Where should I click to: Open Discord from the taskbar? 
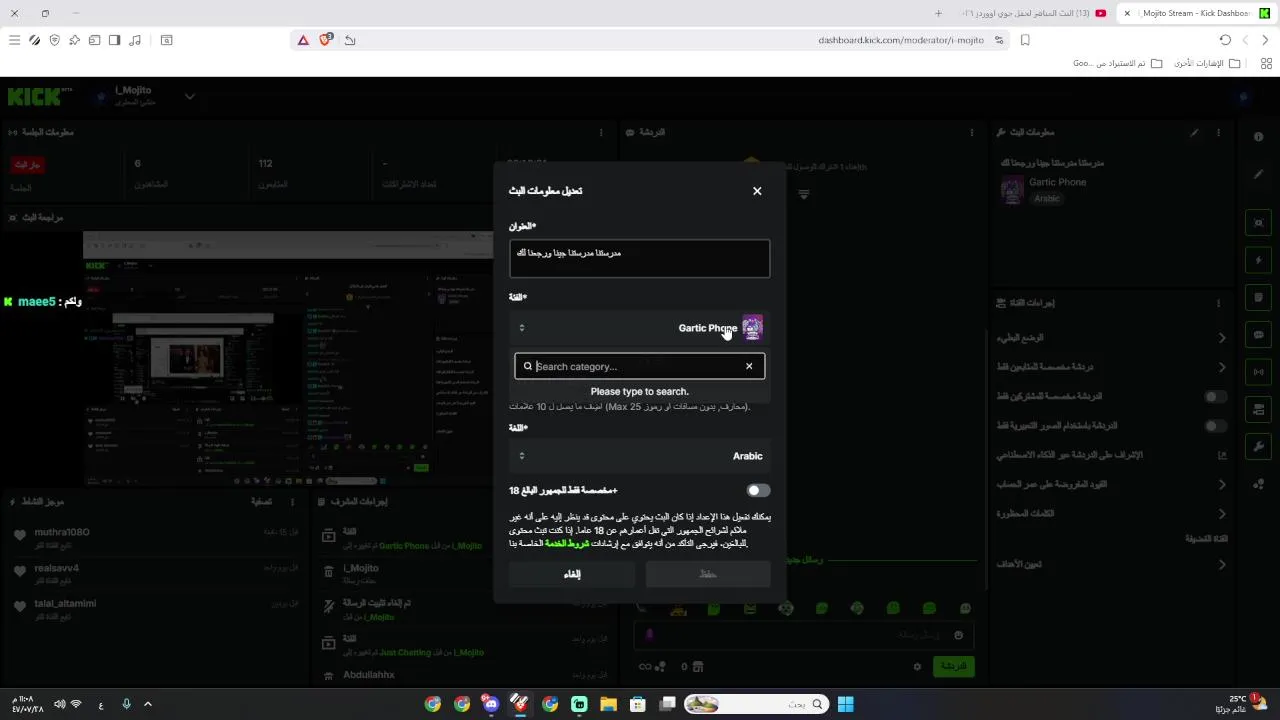tap(490, 704)
